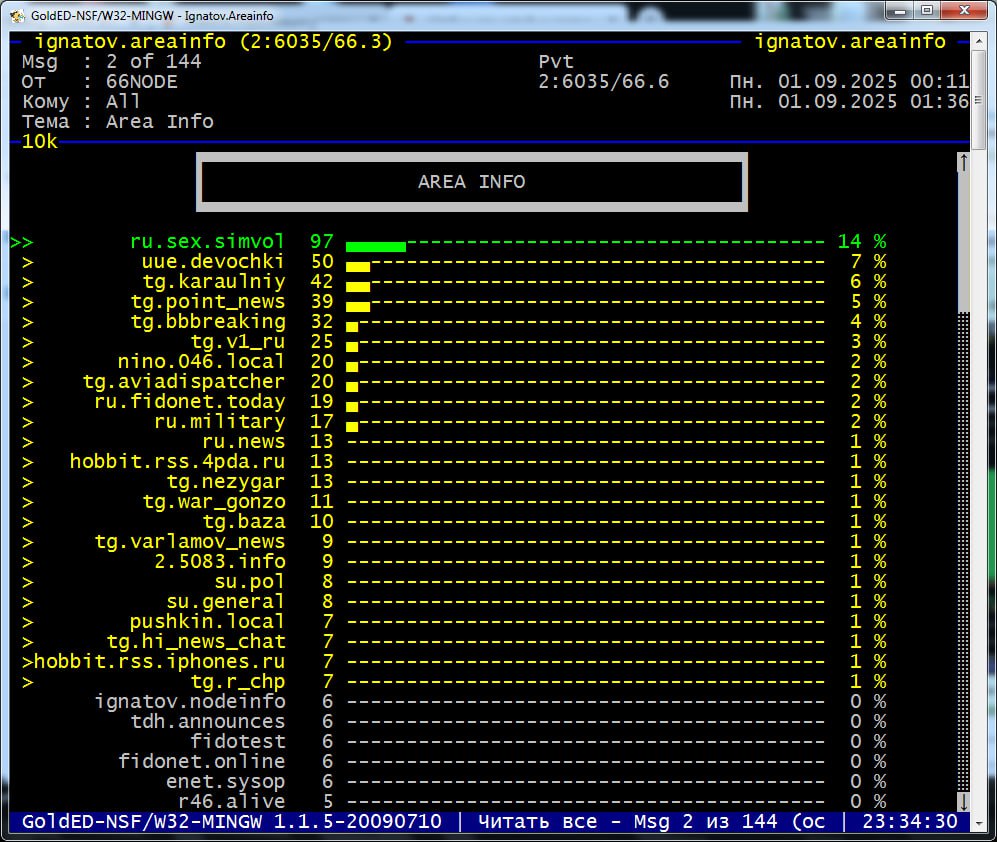997x842 pixels.
Task: Click the AREA INFO banner box
Action: (471, 182)
